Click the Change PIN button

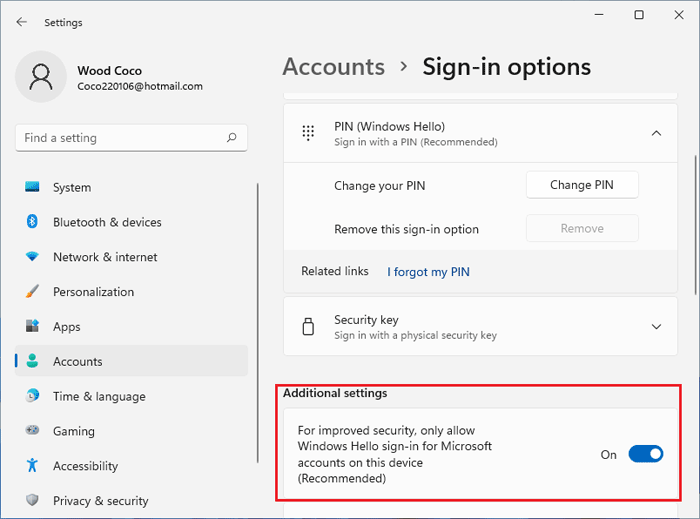582,185
